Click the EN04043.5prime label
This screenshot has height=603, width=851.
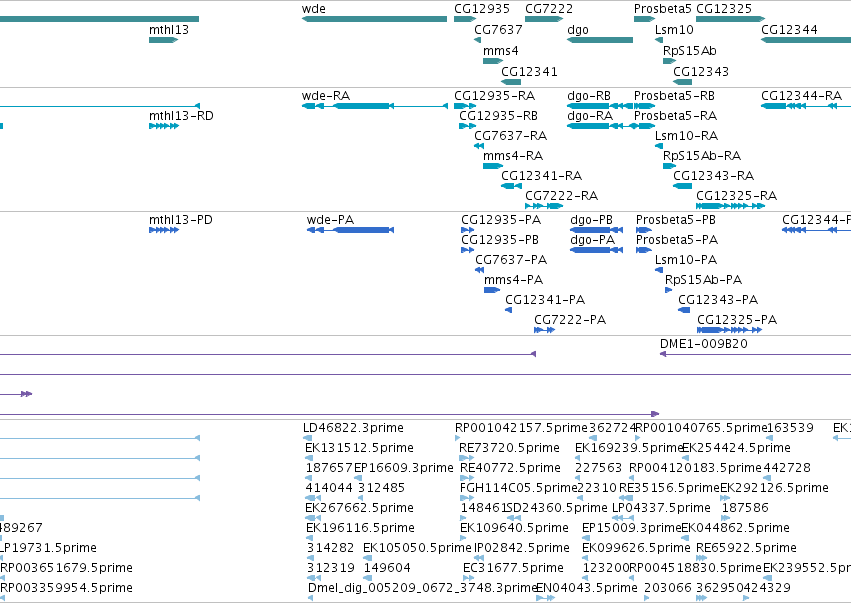coord(587,588)
